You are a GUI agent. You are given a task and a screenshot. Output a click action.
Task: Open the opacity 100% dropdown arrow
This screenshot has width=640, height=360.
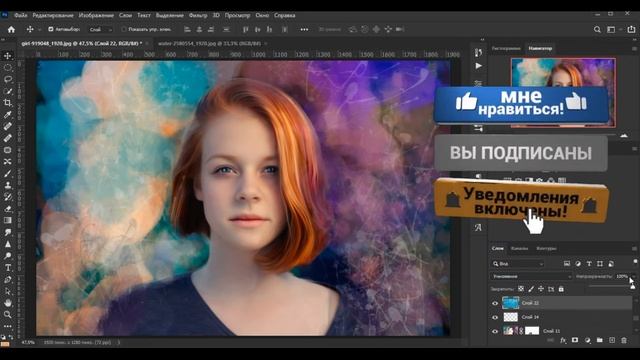[634, 276]
